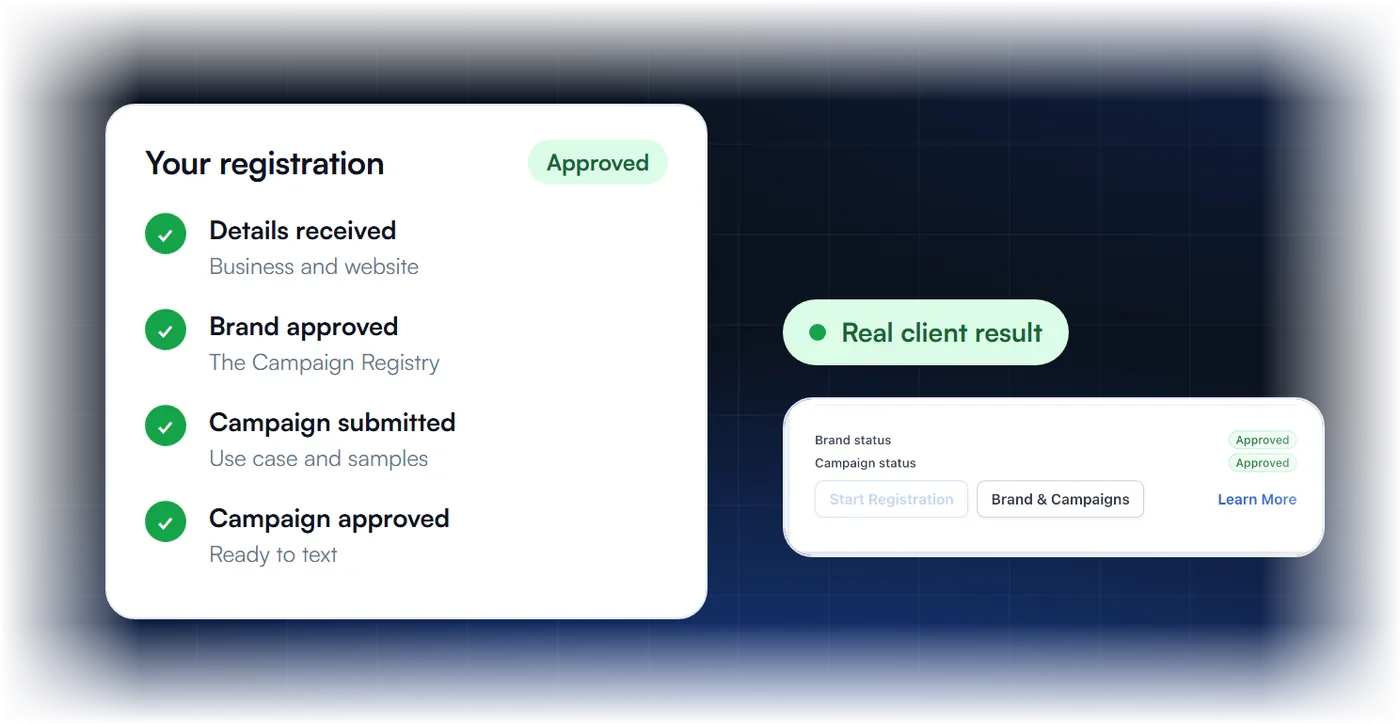
Task: Click the green checkmark beside Details received
Action: click(165, 234)
